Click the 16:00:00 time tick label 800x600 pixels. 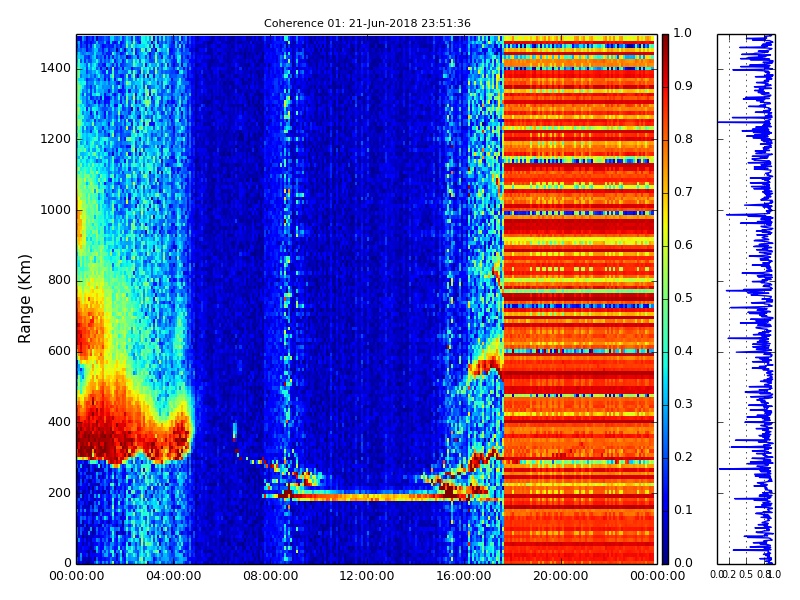[x=464, y=576]
